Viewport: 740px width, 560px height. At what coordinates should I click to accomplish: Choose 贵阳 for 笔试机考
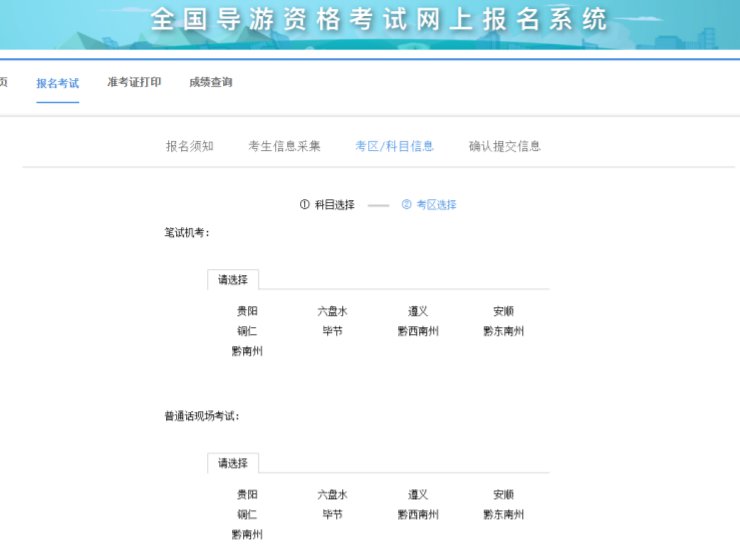click(x=247, y=311)
